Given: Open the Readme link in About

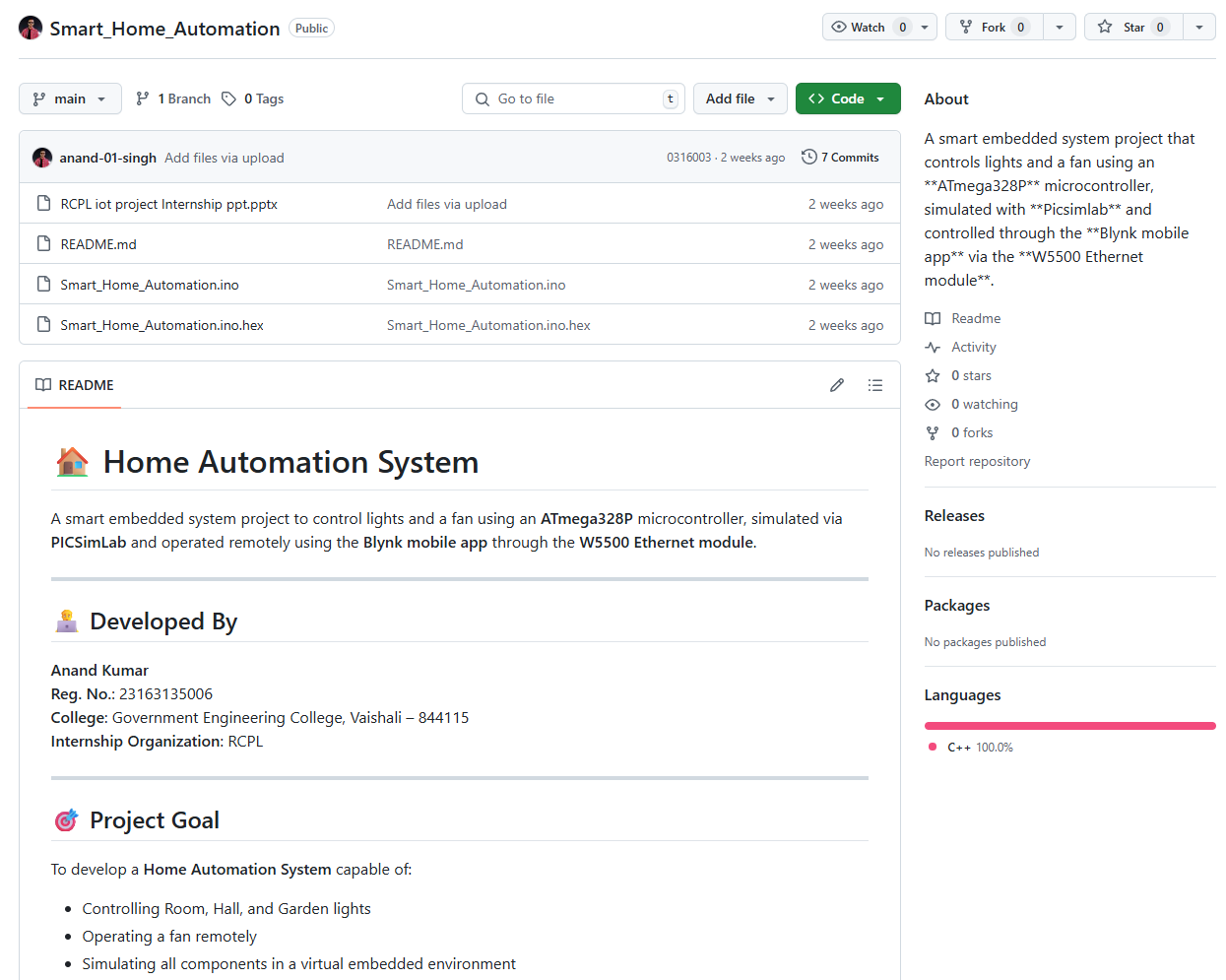Looking at the screenshot, I should [x=963, y=318].
